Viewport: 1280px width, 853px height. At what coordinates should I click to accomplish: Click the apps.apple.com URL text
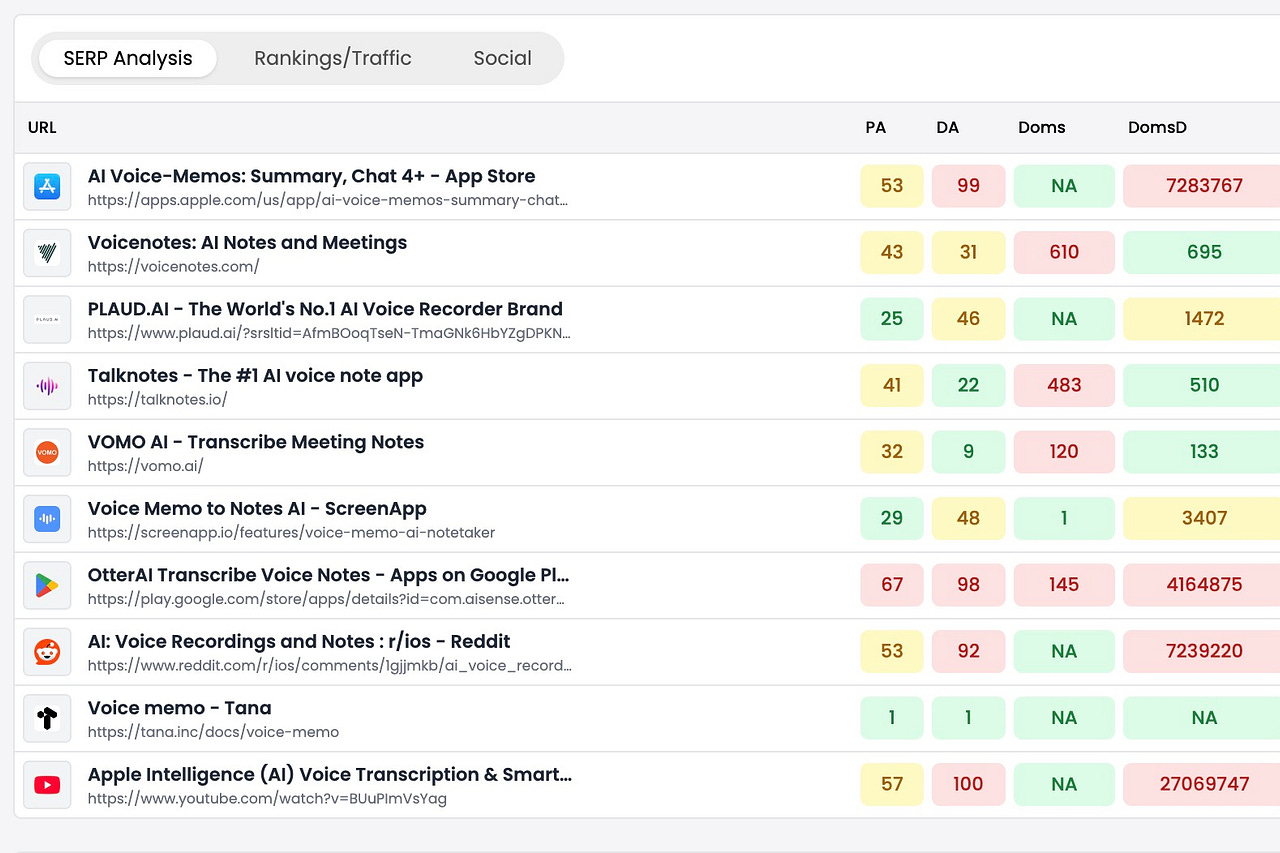[x=328, y=200]
